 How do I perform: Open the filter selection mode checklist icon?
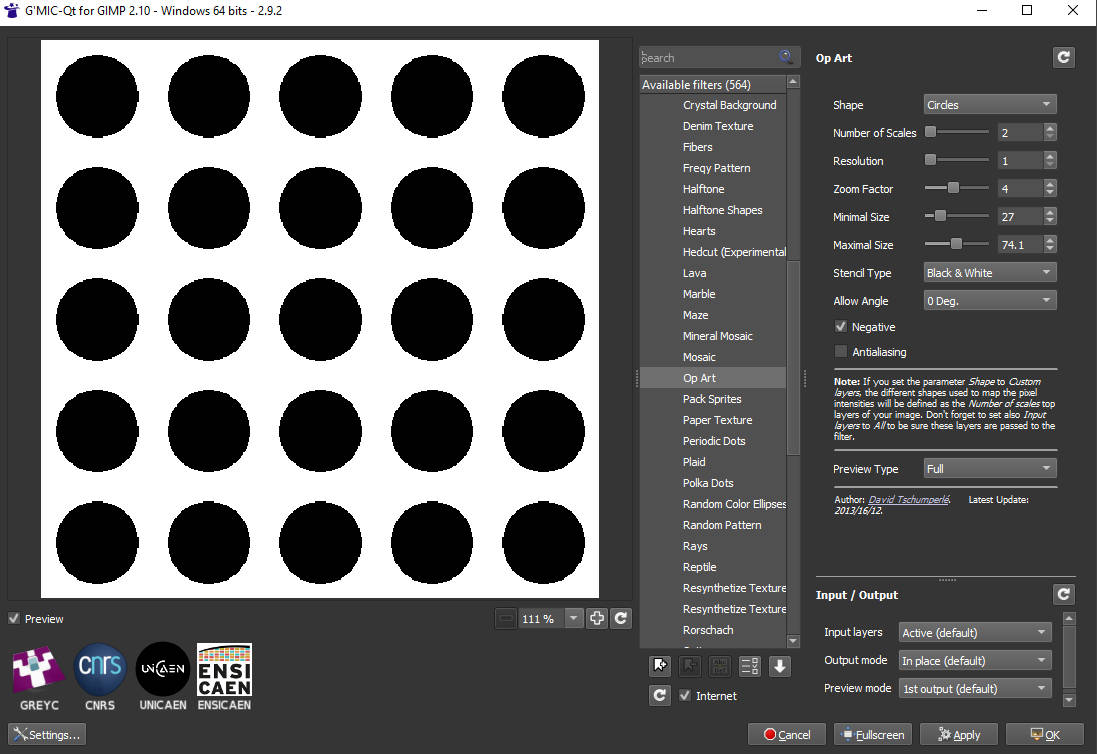(749, 666)
